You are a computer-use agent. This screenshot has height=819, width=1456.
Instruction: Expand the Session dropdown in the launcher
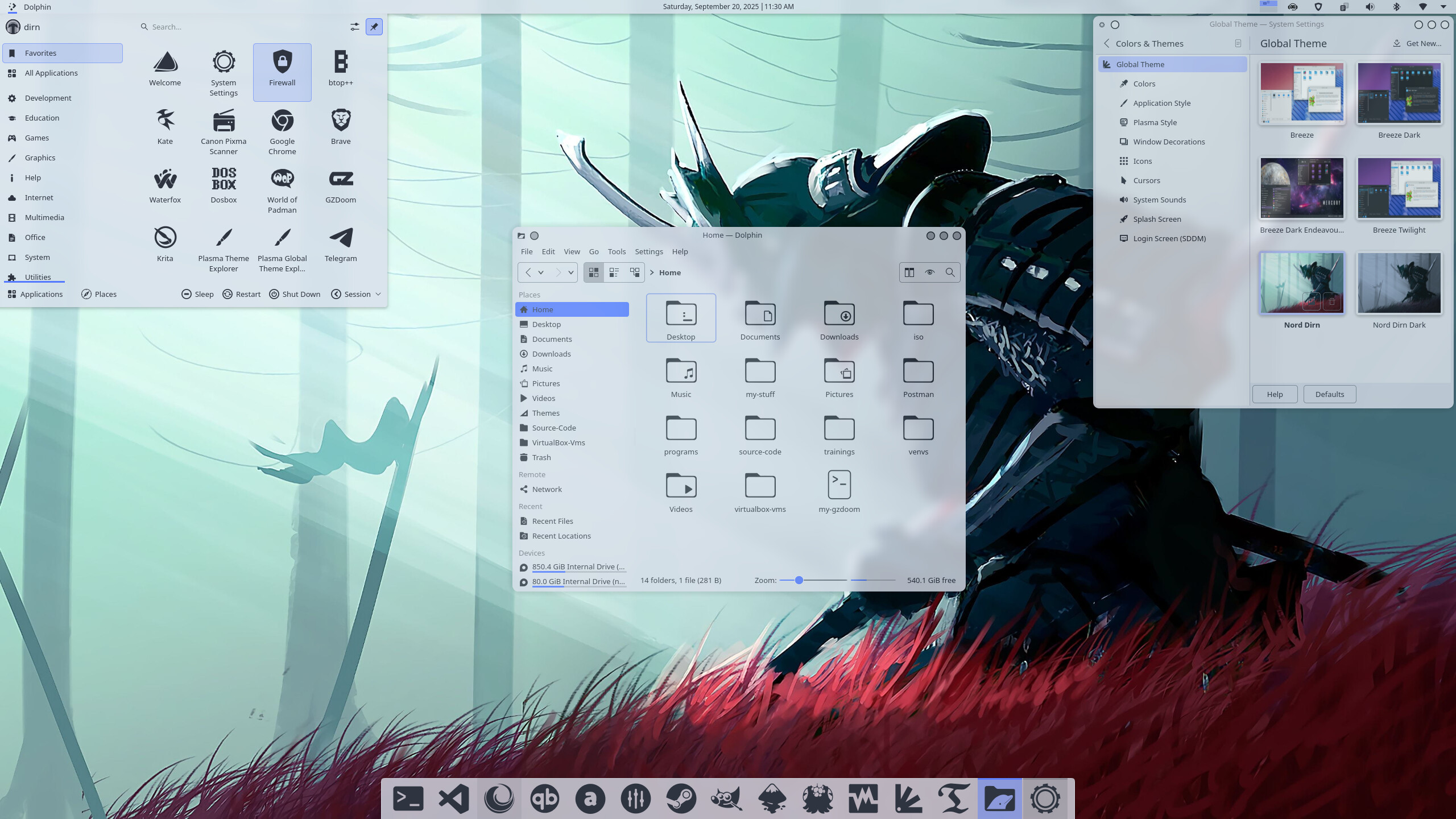click(x=378, y=294)
